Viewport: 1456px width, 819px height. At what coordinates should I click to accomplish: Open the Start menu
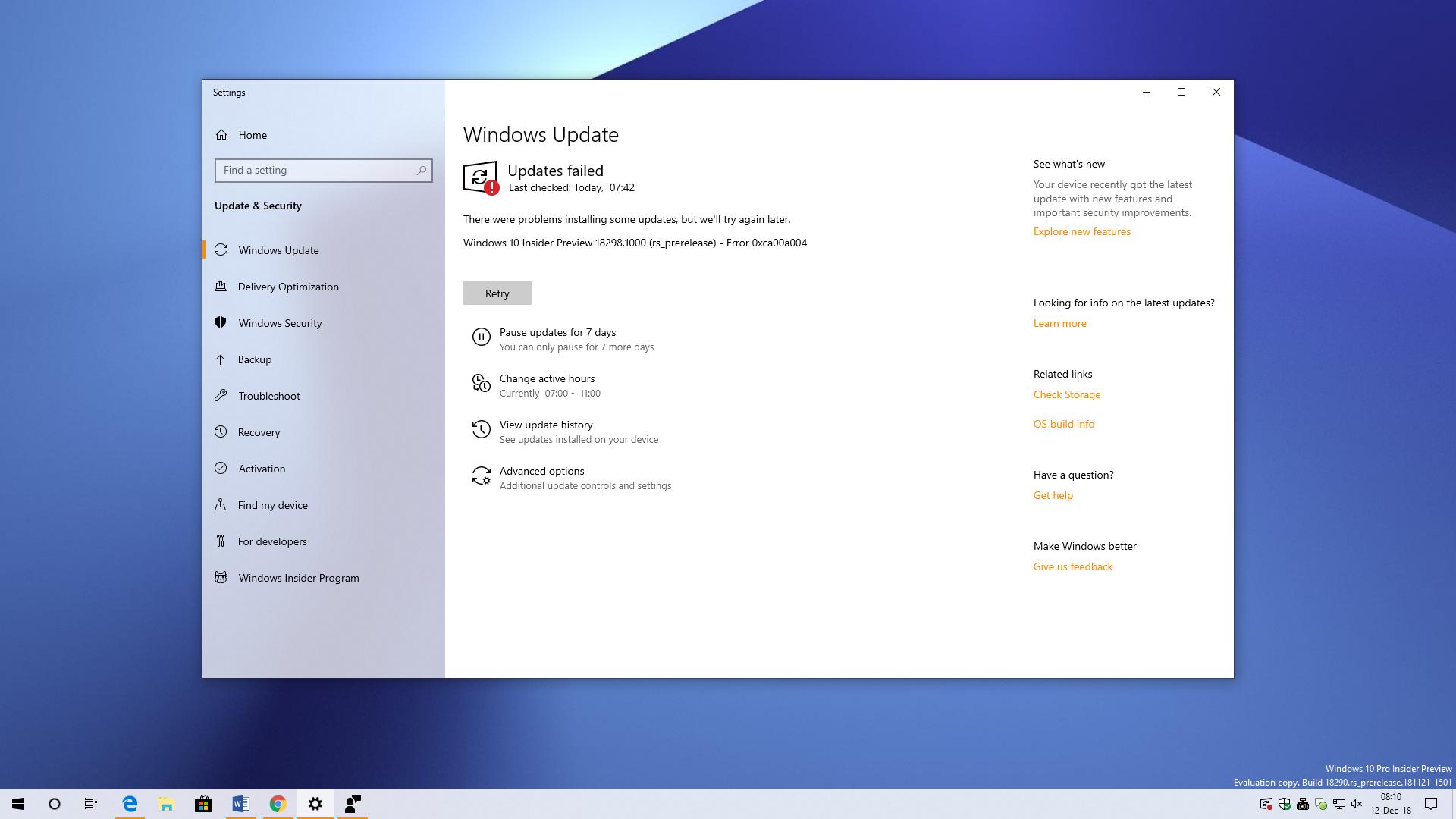18,804
